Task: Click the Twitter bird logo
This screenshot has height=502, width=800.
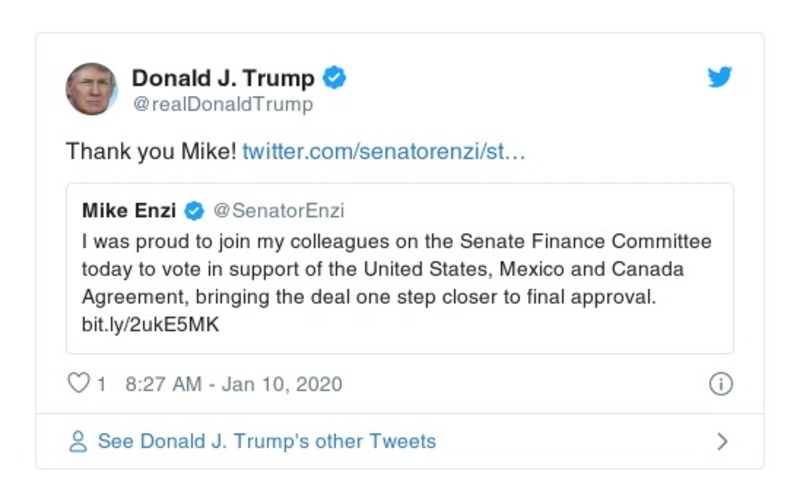Action: point(720,78)
